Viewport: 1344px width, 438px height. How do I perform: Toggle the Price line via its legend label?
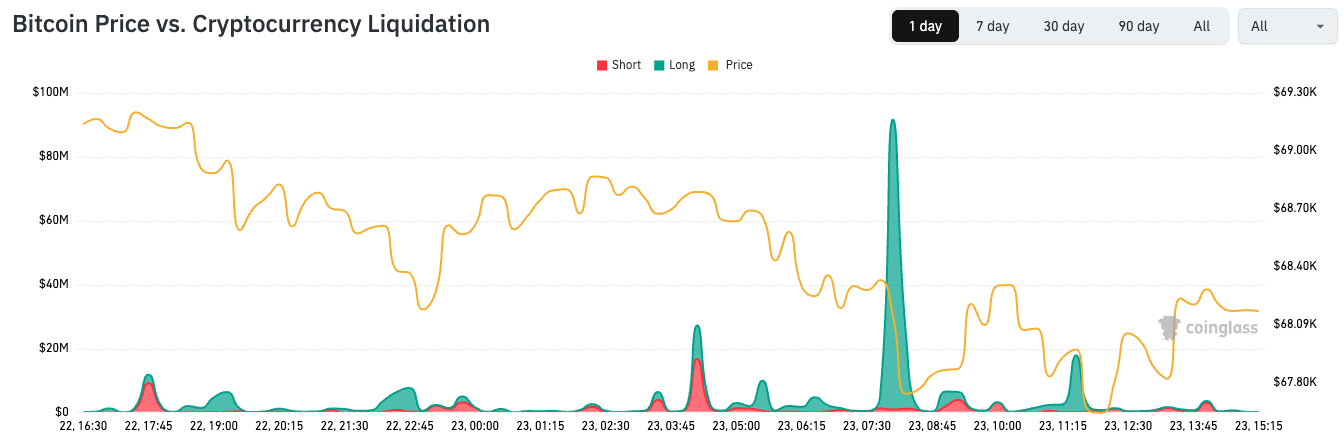click(x=739, y=65)
